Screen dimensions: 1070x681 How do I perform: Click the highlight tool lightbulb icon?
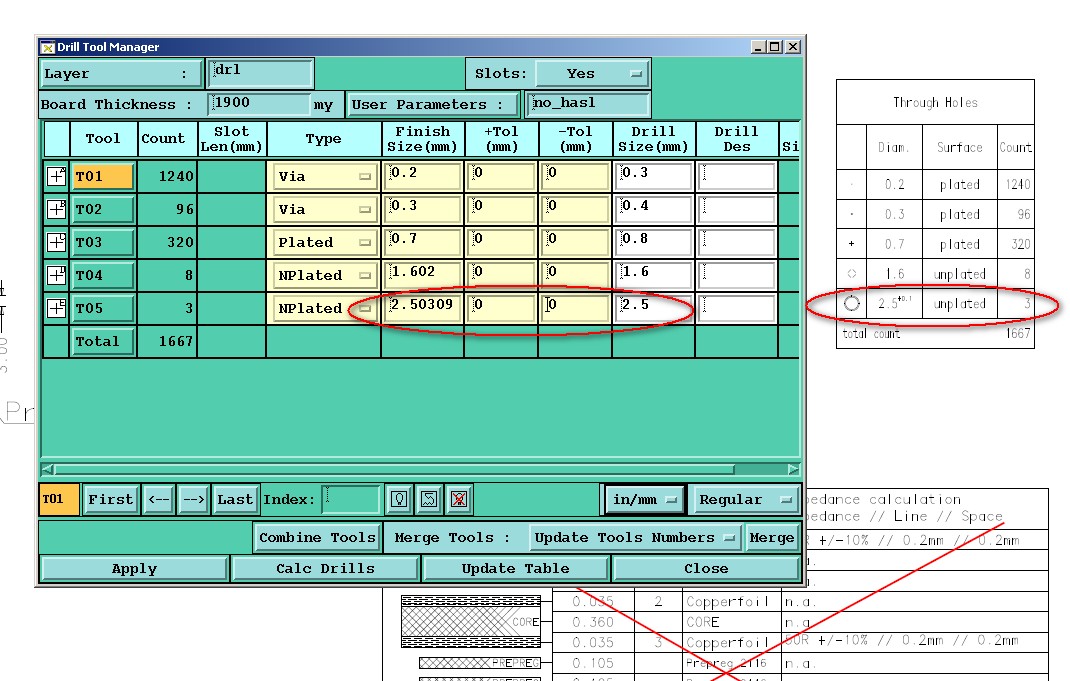(399, 499)
